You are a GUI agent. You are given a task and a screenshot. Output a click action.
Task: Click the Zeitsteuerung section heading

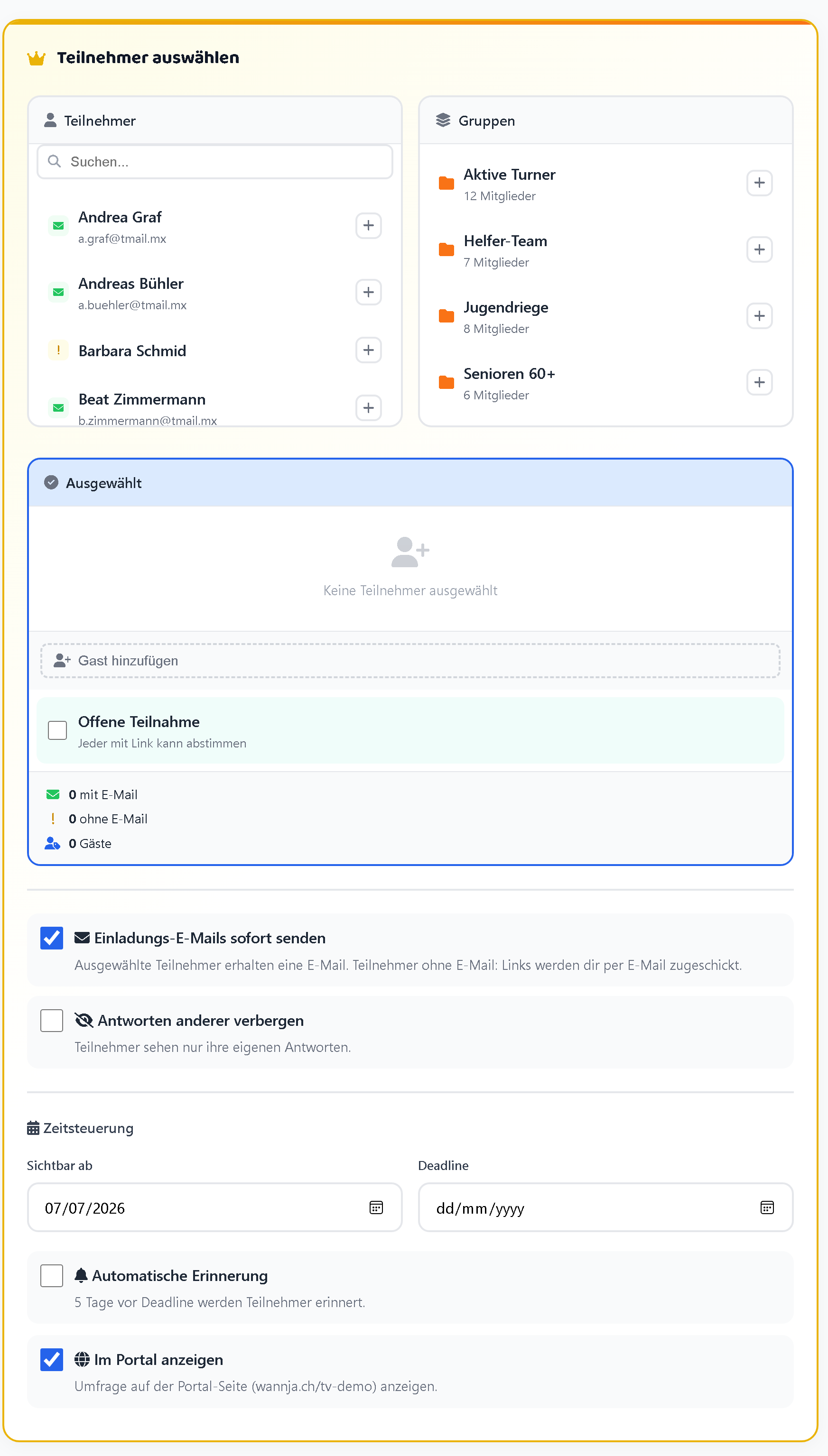pyautogui.click(x=80, y=1128)
